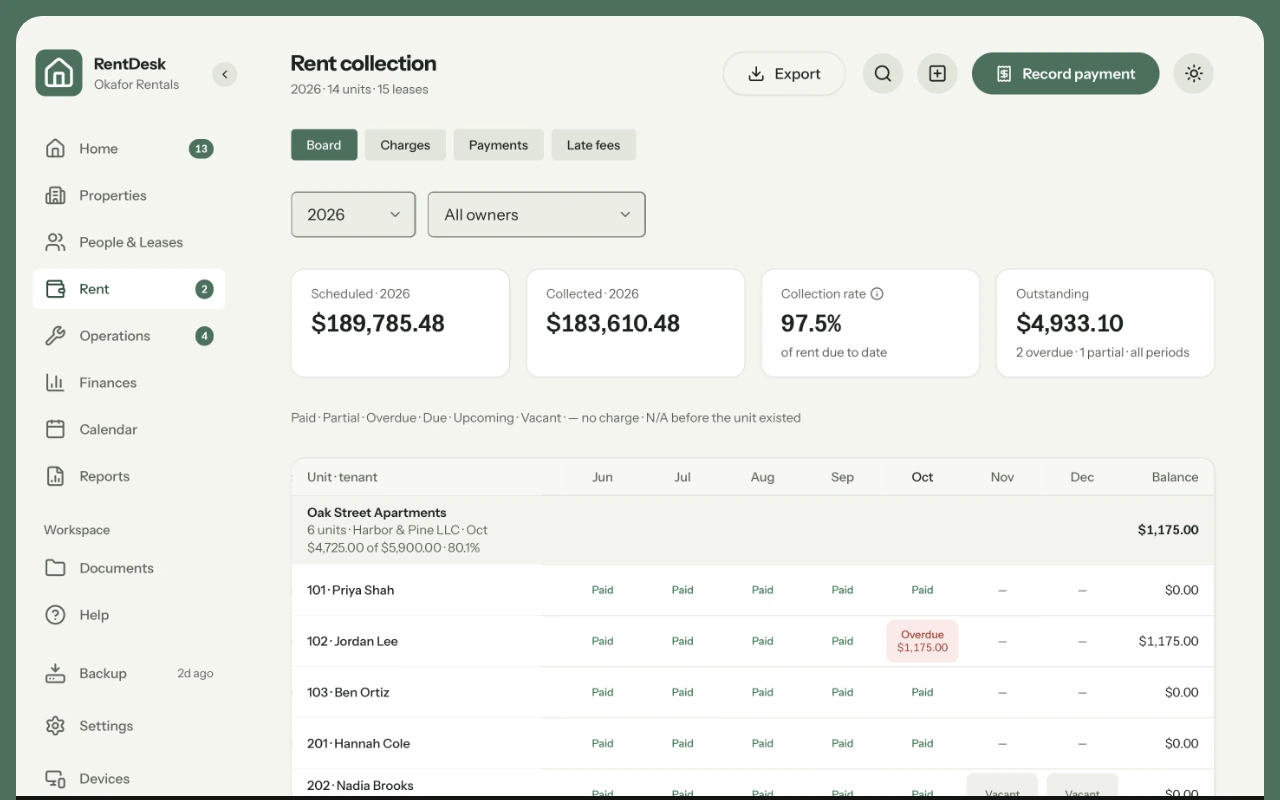Click the Operations wrench icon

click(x=56, y=336)
